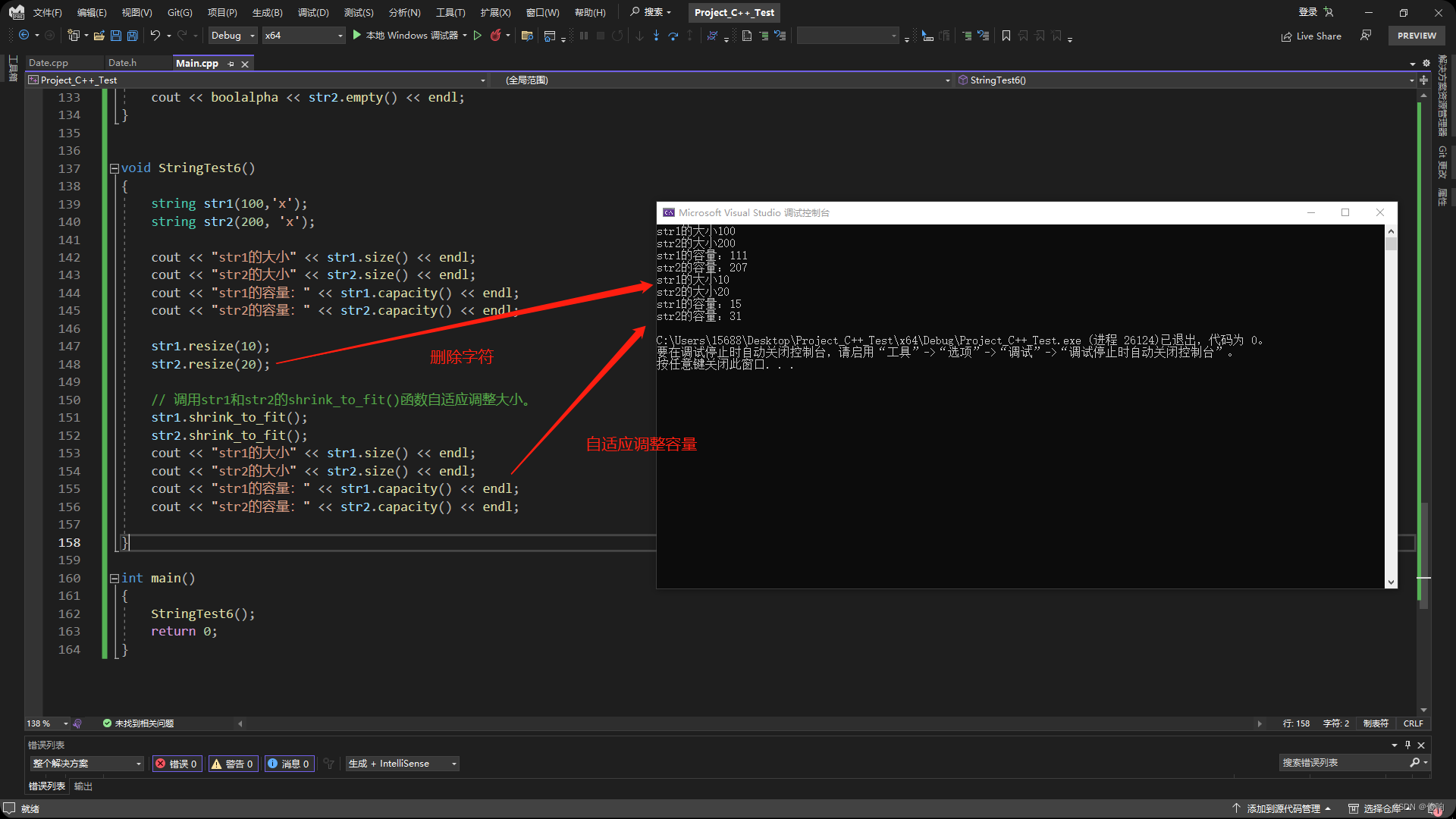Image resolution: width=1456 pixels, height=819 pixels.
Task: Click the IntelliCode purple icon near zoom level
Action: 77,723
